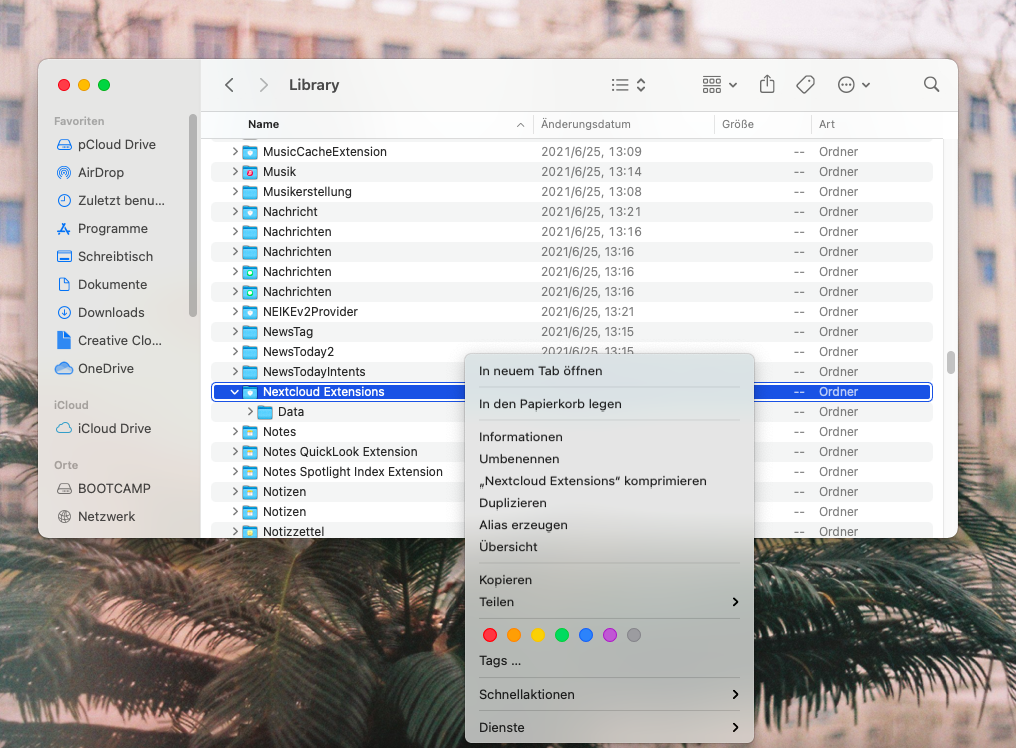Screen dimensions: 1016x748
Task: Apply the orange tag color
Action: (514, 635)
